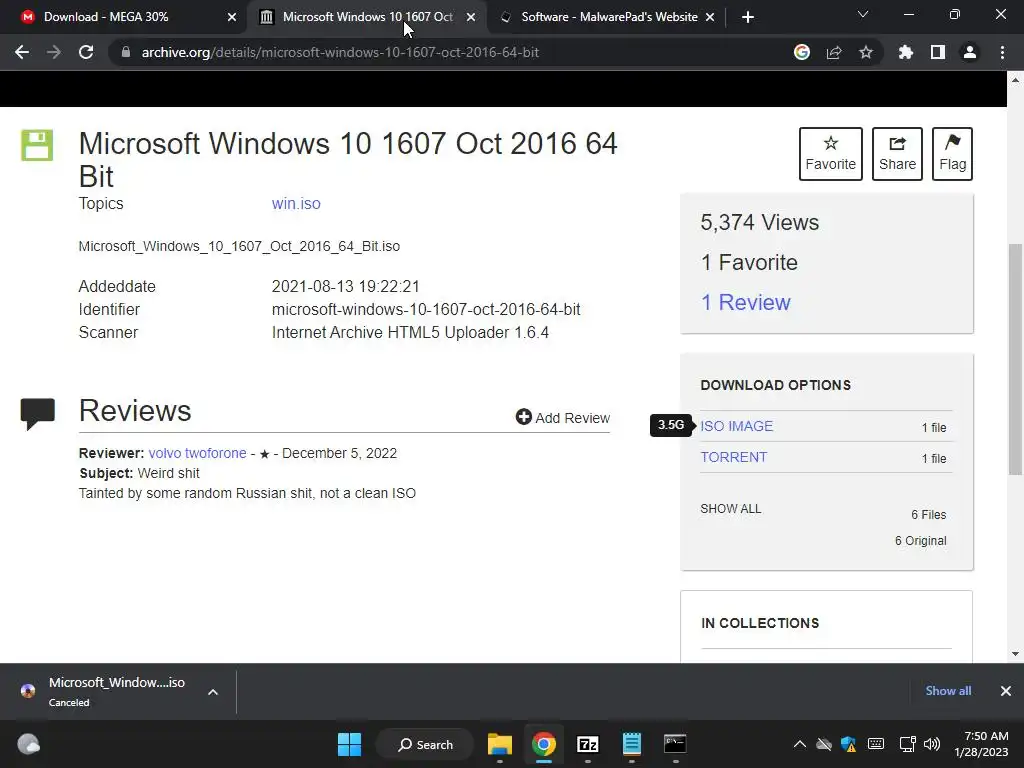1024x768 pixels.
Task: Share this page from the address bar
Action: (x=834, y=52)
